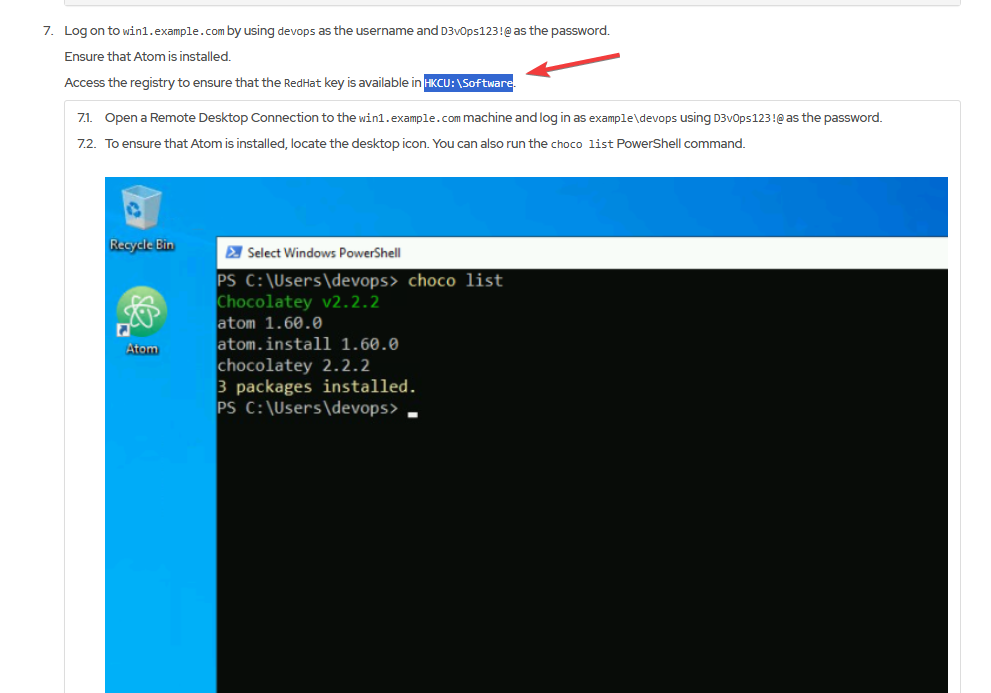The width and height of the screenshot is (991, 693).
Task: Click the 'atom 1.60.0' output line
Action: [x=269, y=323]
